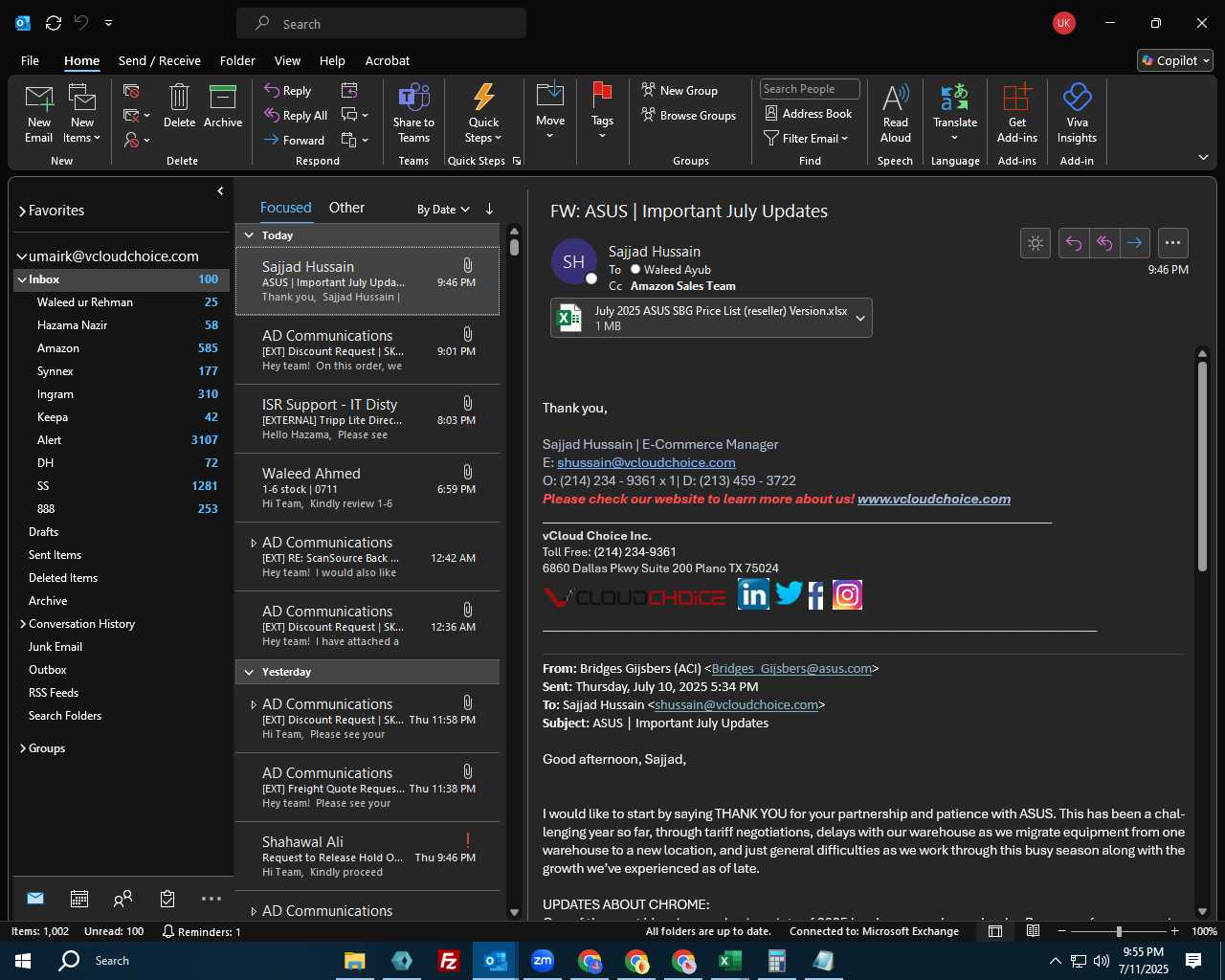1225x980 pixels.
Task: Click the Search People field
Action: [x=810, y=89]
